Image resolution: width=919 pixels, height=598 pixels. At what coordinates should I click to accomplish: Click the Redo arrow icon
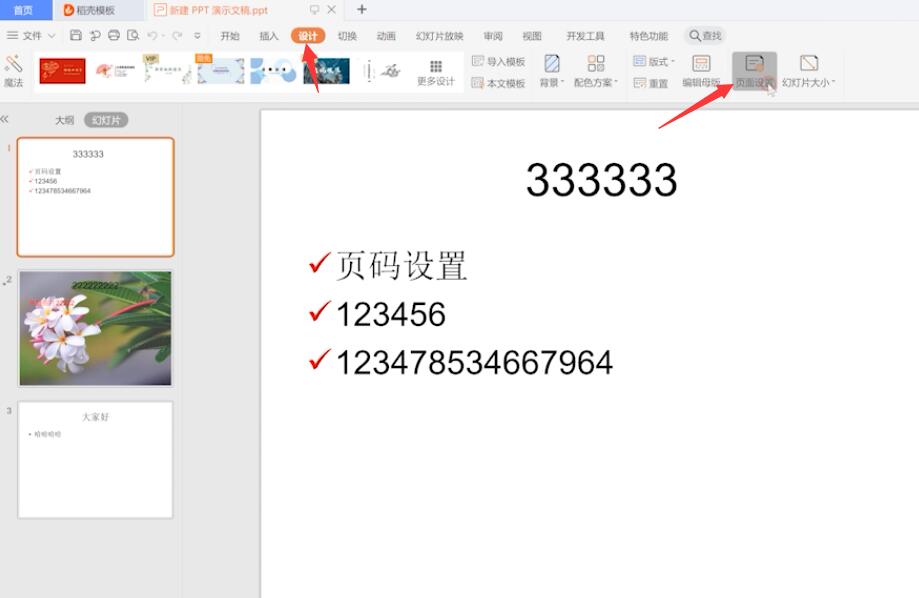[x=177, y=35]
